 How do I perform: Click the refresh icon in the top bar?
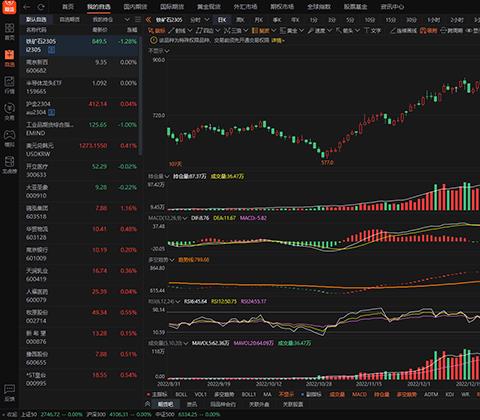click(x=41, y=7)
